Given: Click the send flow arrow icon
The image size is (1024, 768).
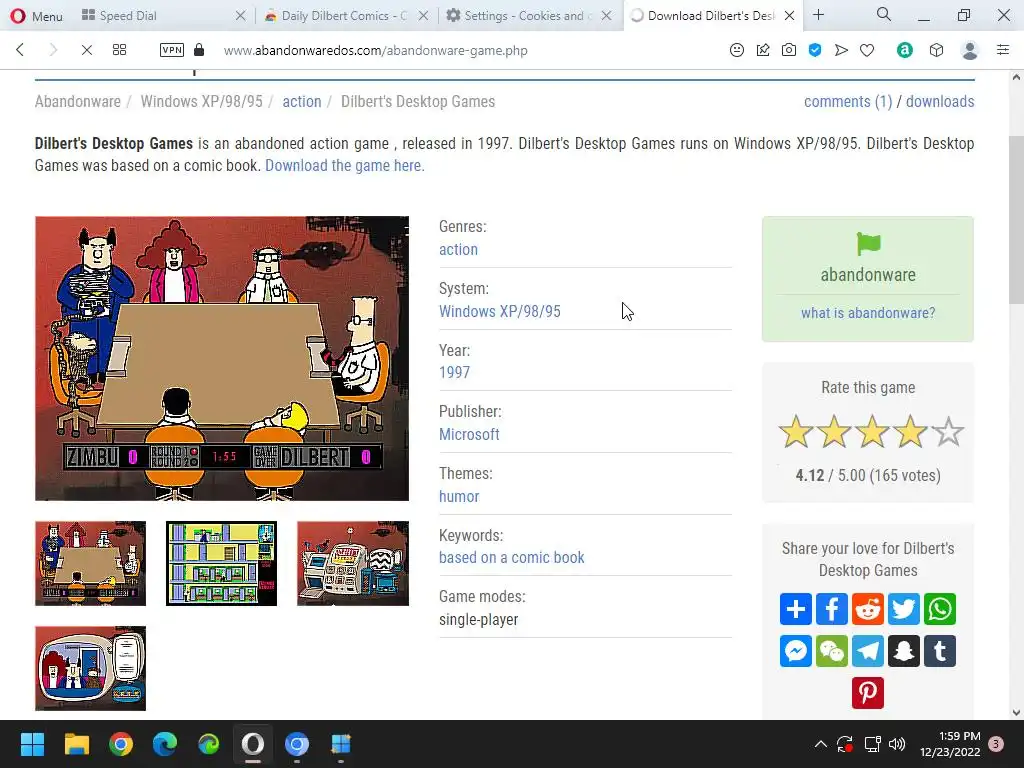Looking at the screenshot, I should coord(841,50).
